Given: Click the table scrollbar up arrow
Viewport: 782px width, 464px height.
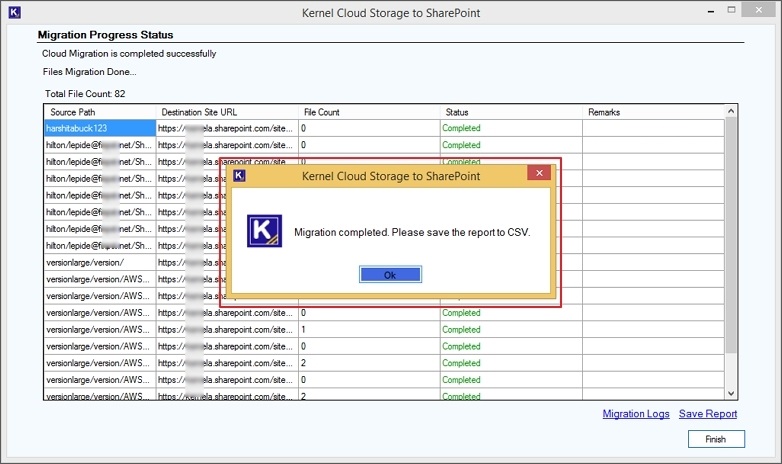Looking at the screenshot, I should pyautogui.click(x=731, y=111).
